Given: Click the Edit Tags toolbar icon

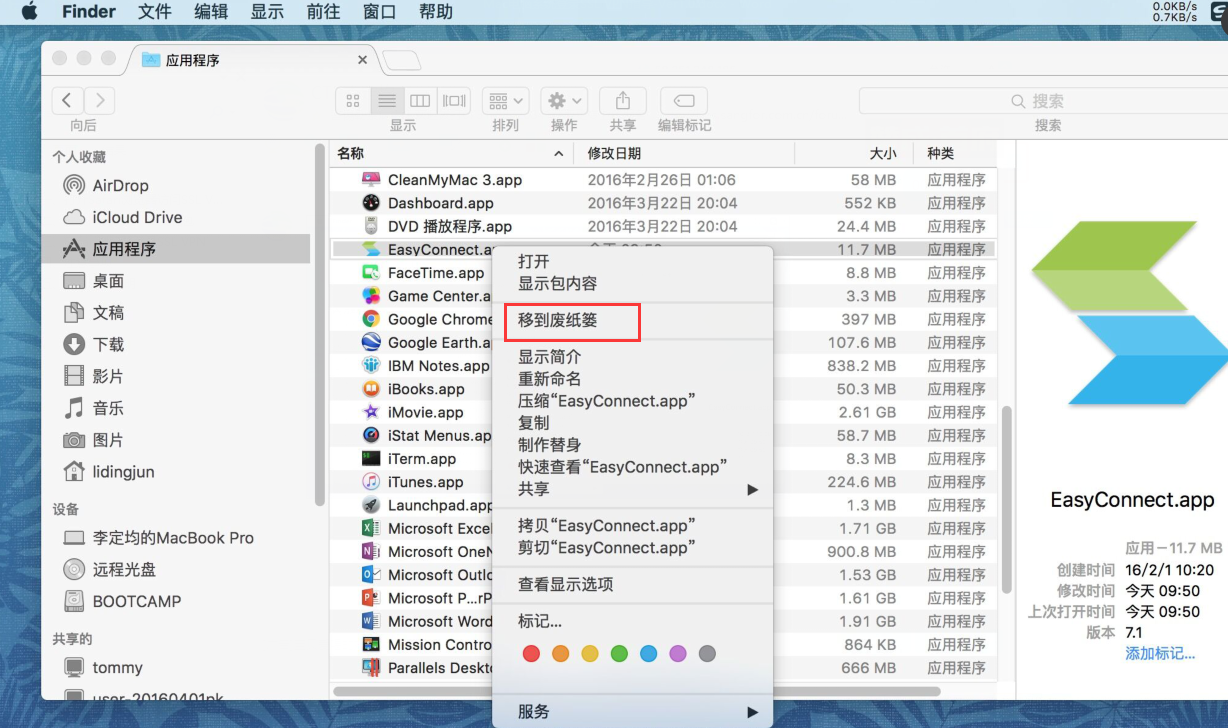Looking at the screenshot, I should click(x=684, y=101).
